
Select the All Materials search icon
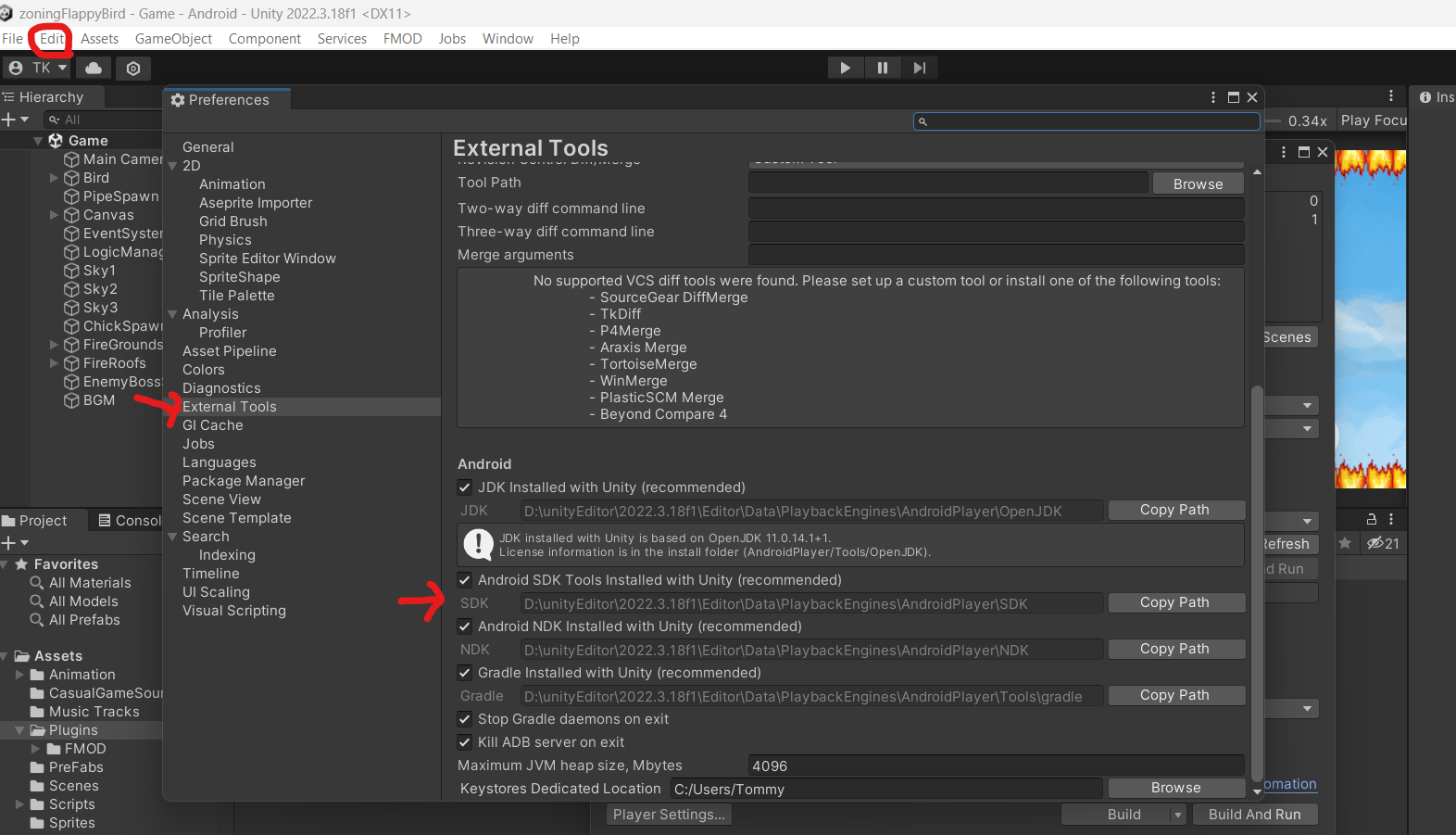click(x=37, y=583)
